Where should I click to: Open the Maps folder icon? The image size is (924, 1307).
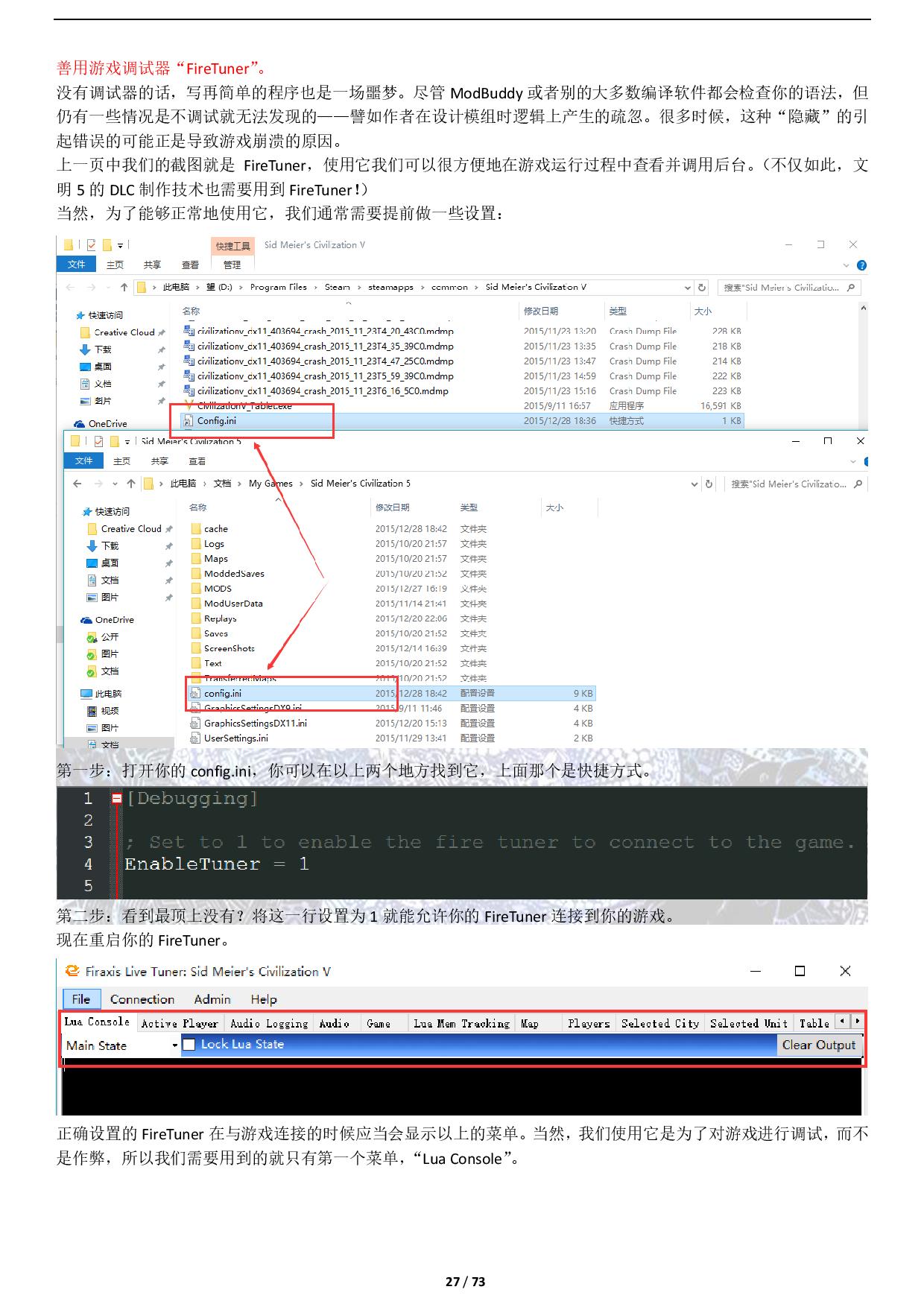tap(196, 559)
